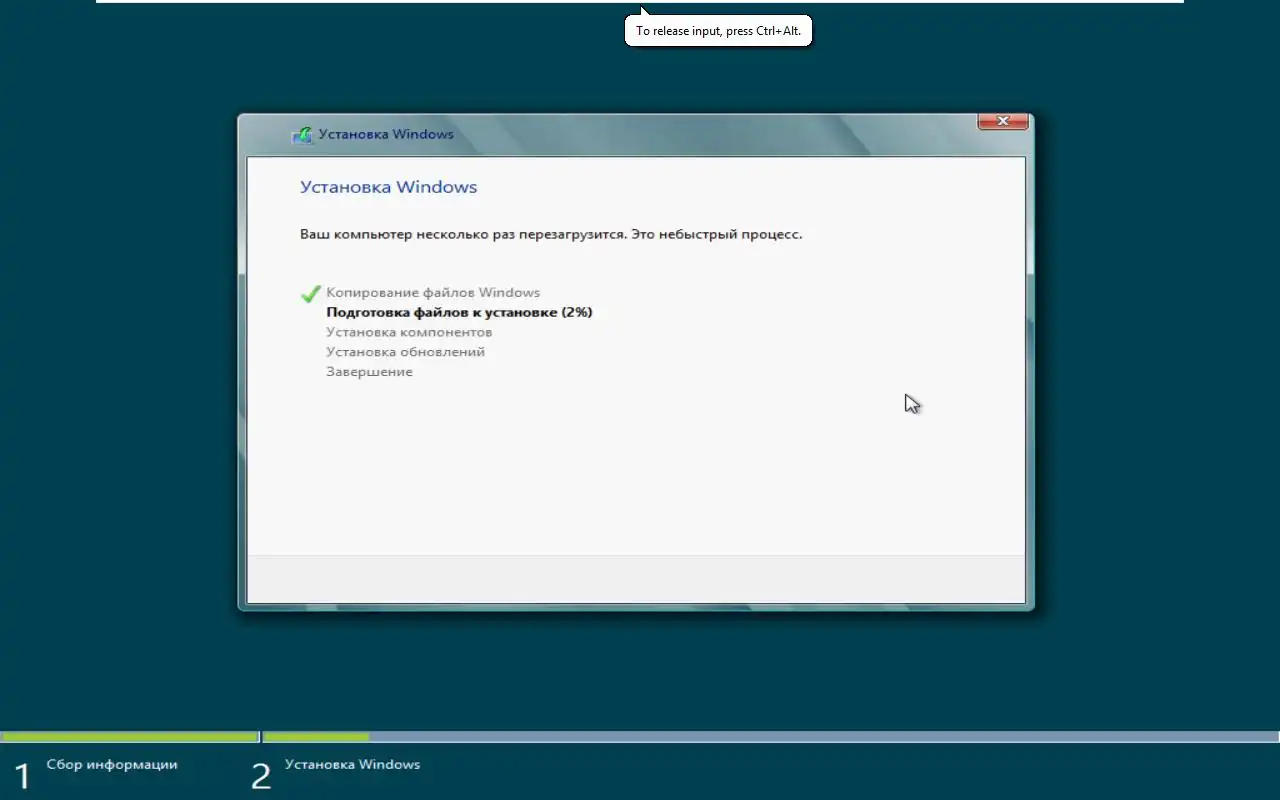Click the phase number 2
The image size is (1280, 800).
click(261, 776)
